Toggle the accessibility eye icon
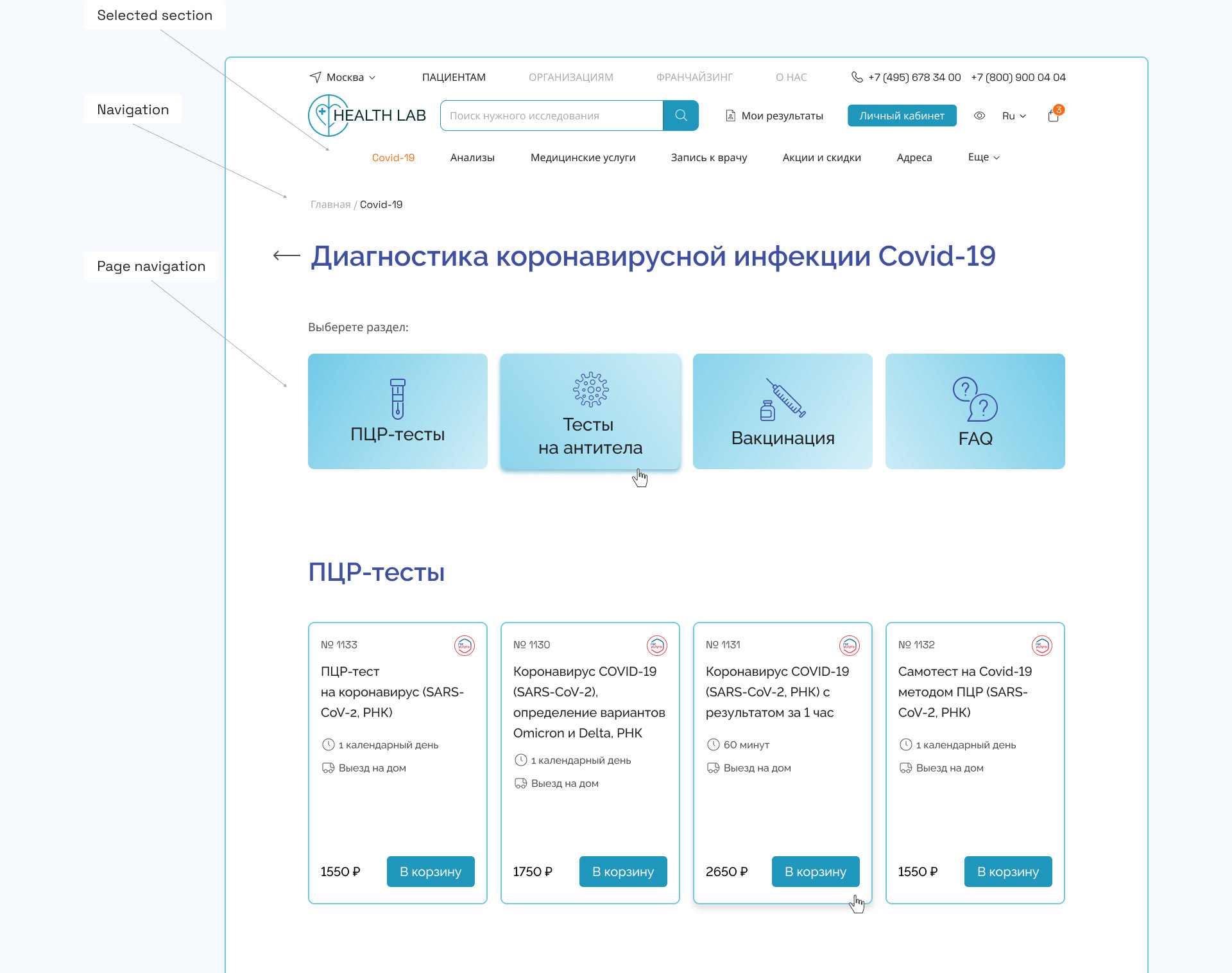This screenshot has width=1232, height=973. 979,116
